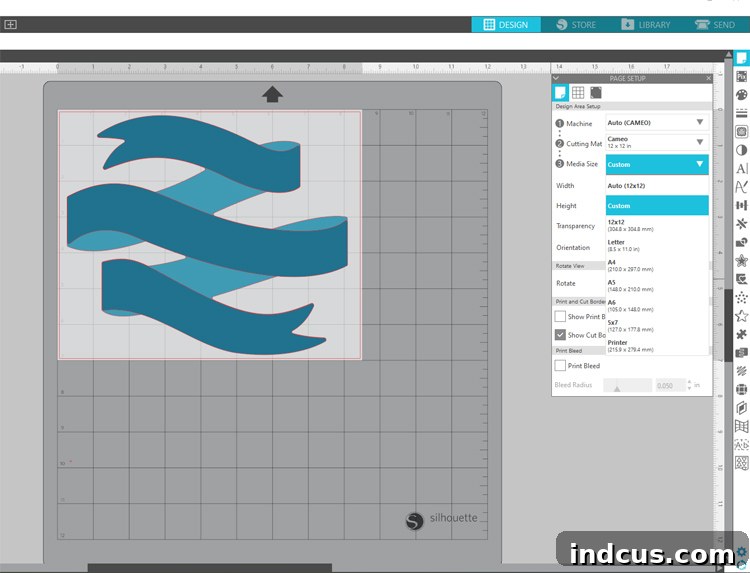Screen dimensions: 750x573
Task: Choose A5 media size option
Action: (x=657, y=286)
